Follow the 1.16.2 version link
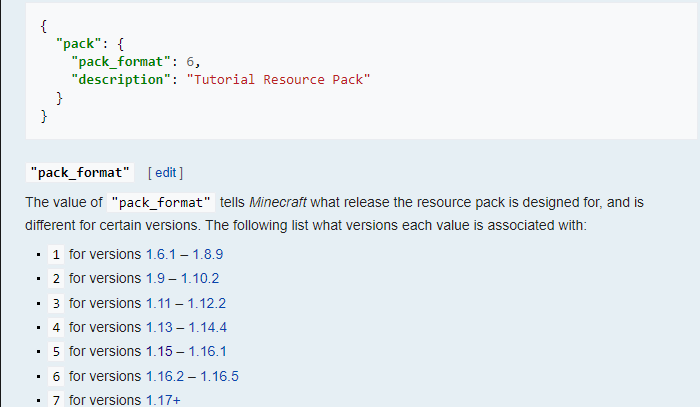Viewport: 700px width, 407px height. tap(165, 376)
